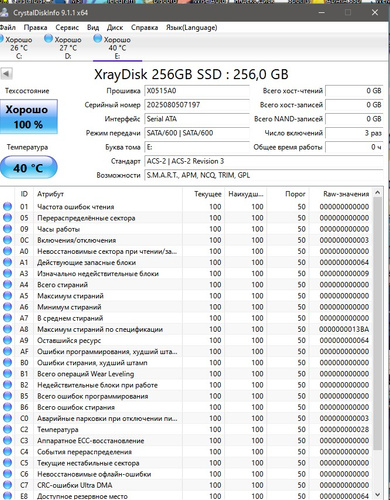Select the Оставшийся ресурс attribute row

coord(187,340)
